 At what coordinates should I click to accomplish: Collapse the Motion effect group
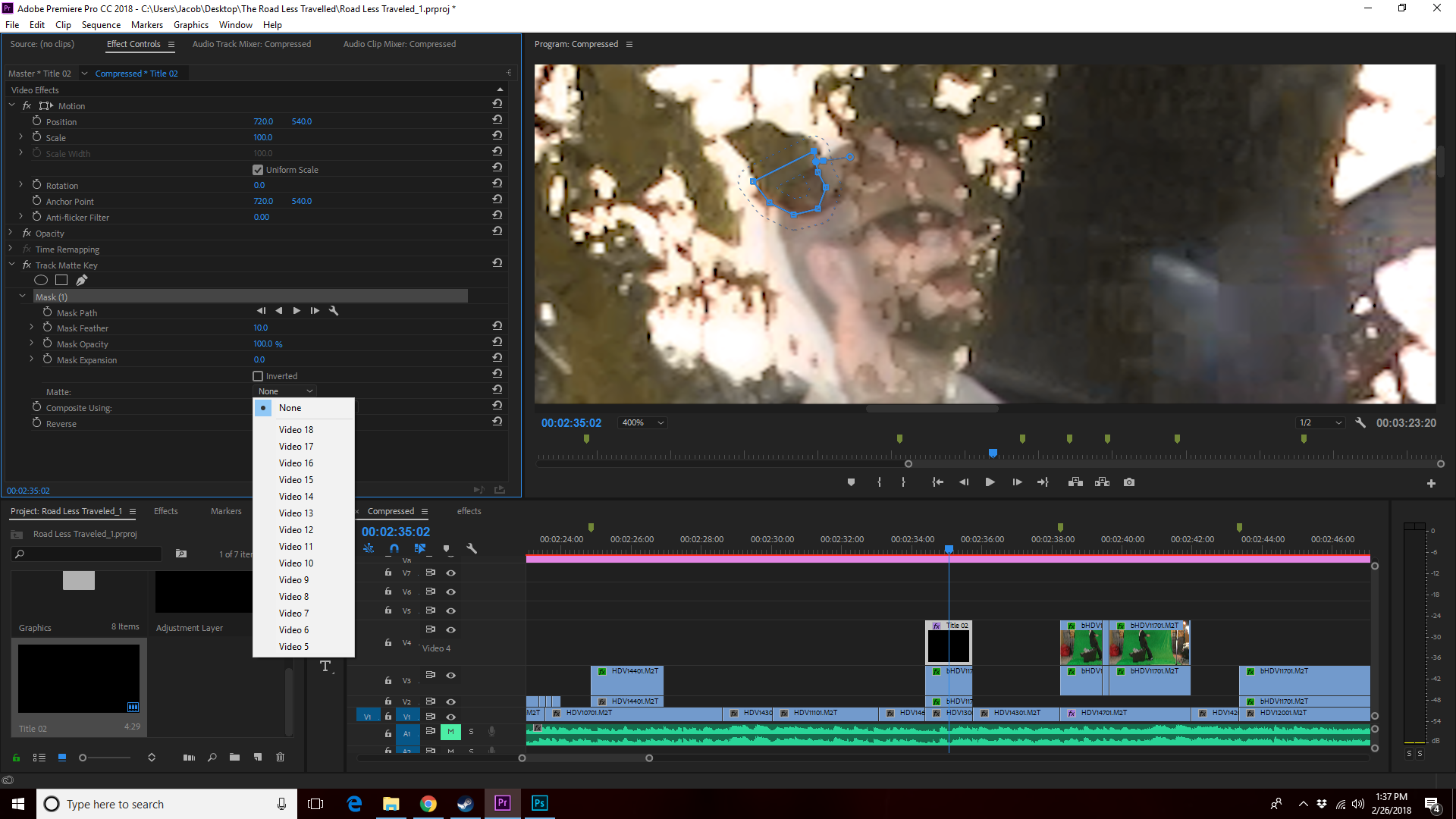(12, 105)
